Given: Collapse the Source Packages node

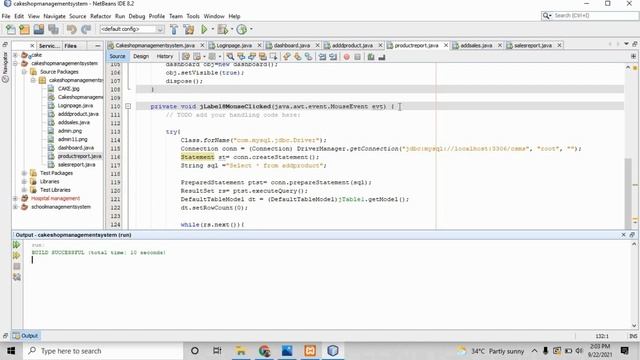Looking at the screenshot, I should [x=24, y=72].
